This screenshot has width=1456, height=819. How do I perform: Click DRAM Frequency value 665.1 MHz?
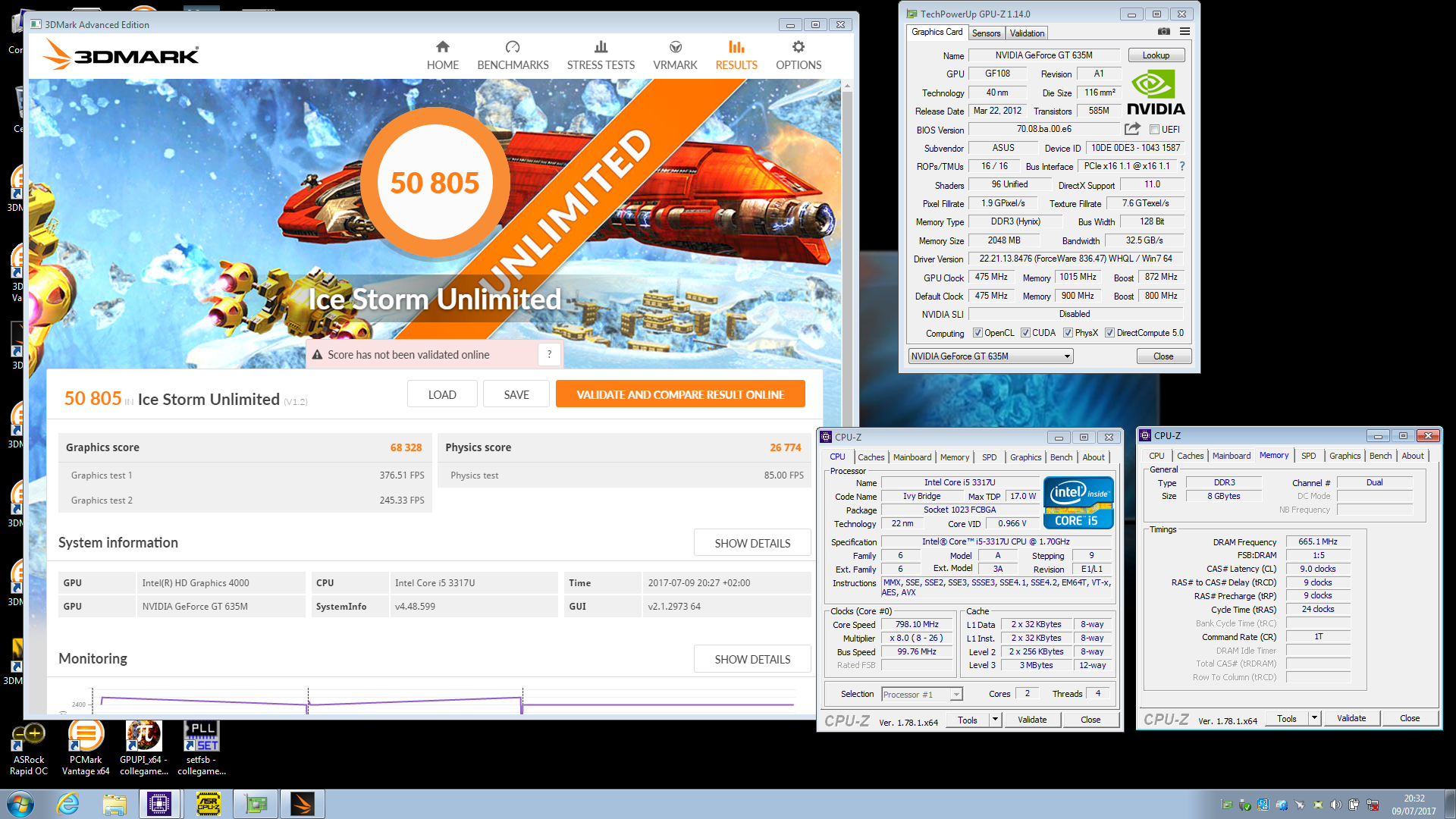click(x=1318, y=541)
